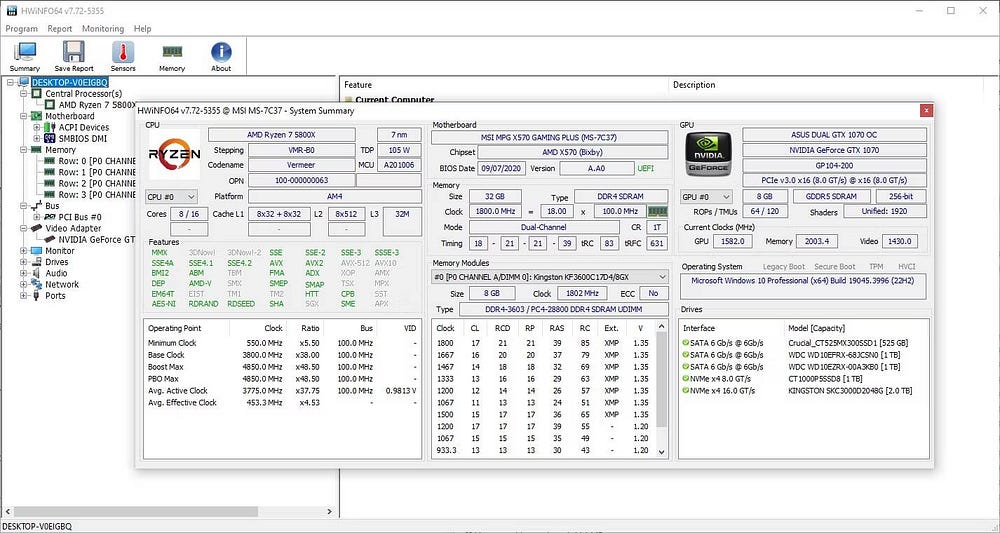1000x533 pixels.
Task: Click the SMBIOS DMI icon
Action: point(50,138)
